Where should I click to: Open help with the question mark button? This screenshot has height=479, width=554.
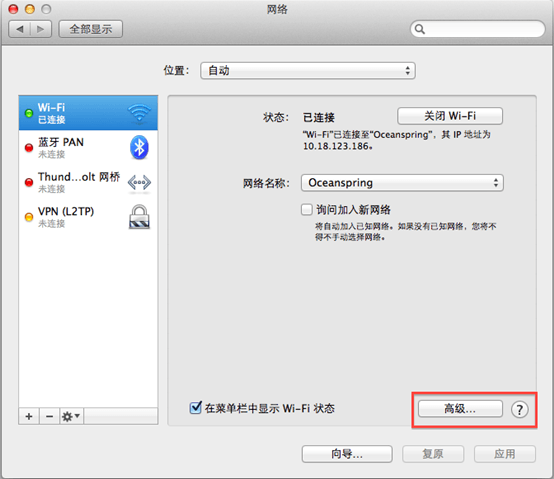pyautogui.click(x=519, y=410)
